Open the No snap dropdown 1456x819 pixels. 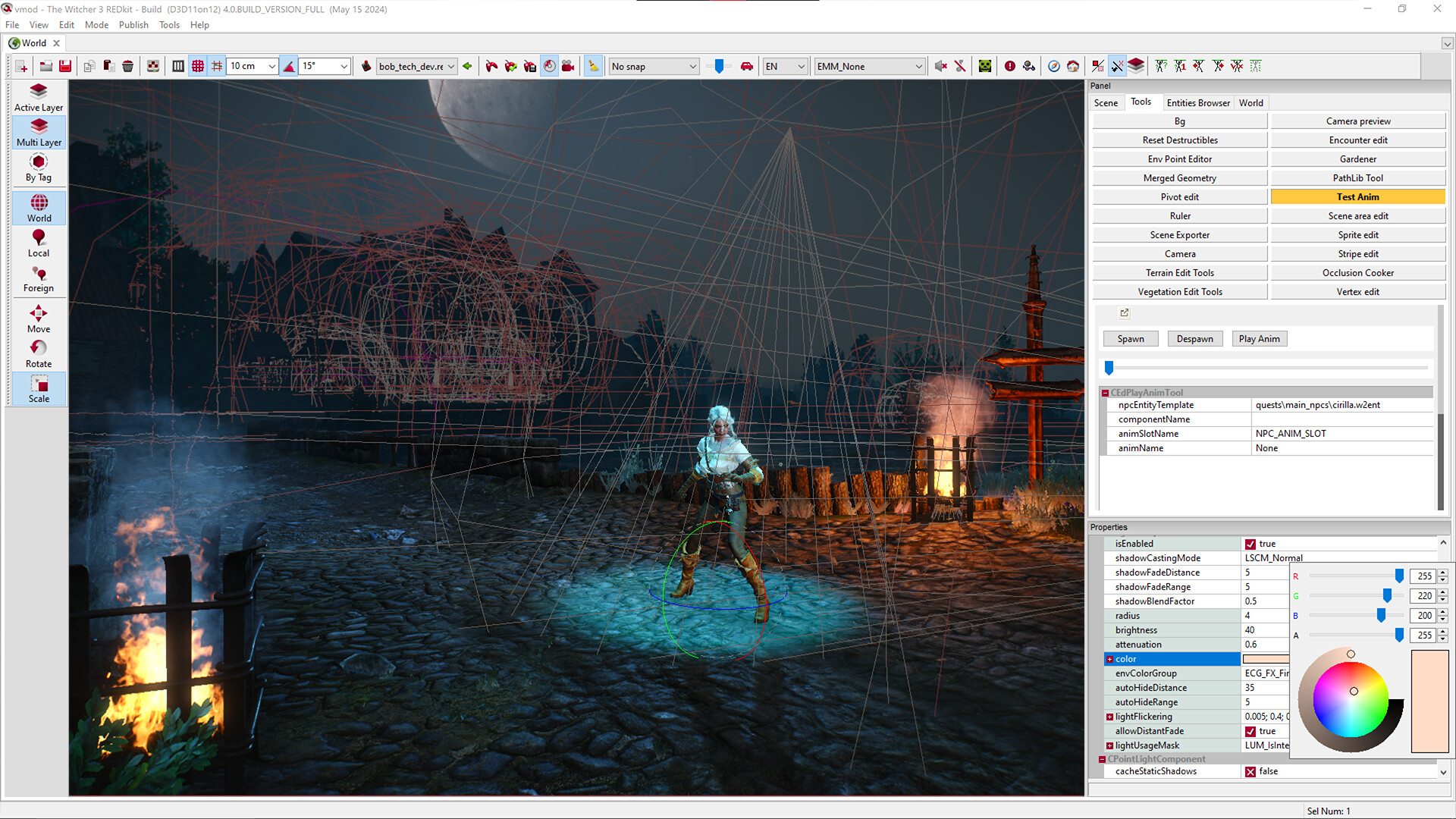652,66
